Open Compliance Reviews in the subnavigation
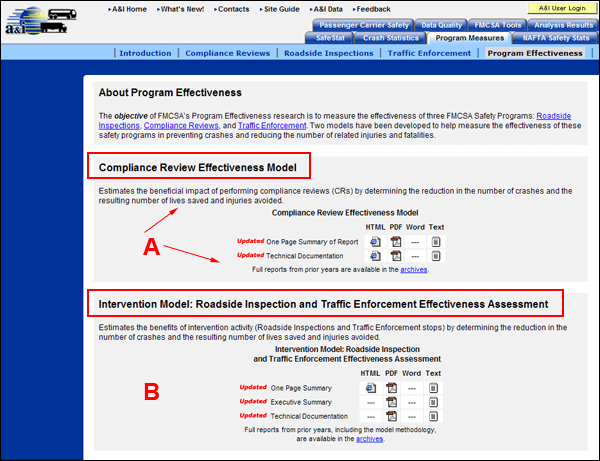Image resolution: width=600 pixels, height=461 pixels. pos(228,53)
